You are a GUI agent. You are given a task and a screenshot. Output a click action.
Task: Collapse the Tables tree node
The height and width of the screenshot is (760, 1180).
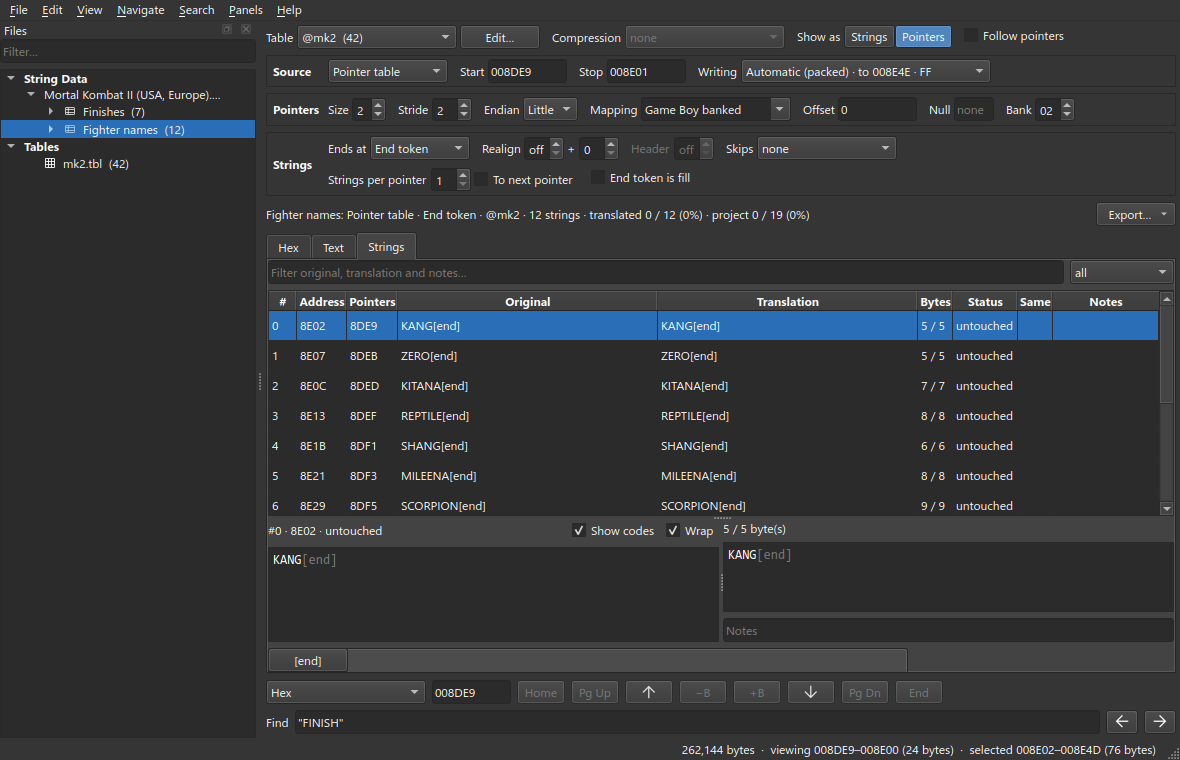point(11,147)
